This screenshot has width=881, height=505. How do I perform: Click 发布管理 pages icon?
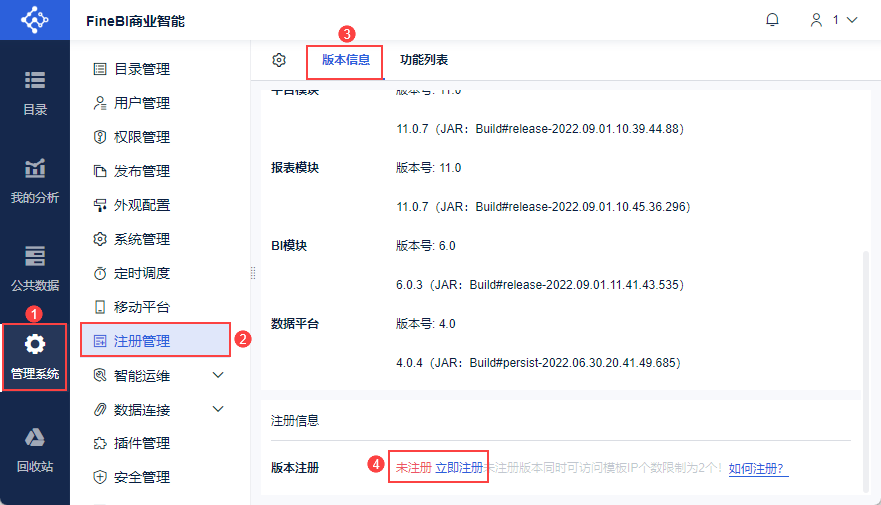pyautogui.click(x=100, y=171)
